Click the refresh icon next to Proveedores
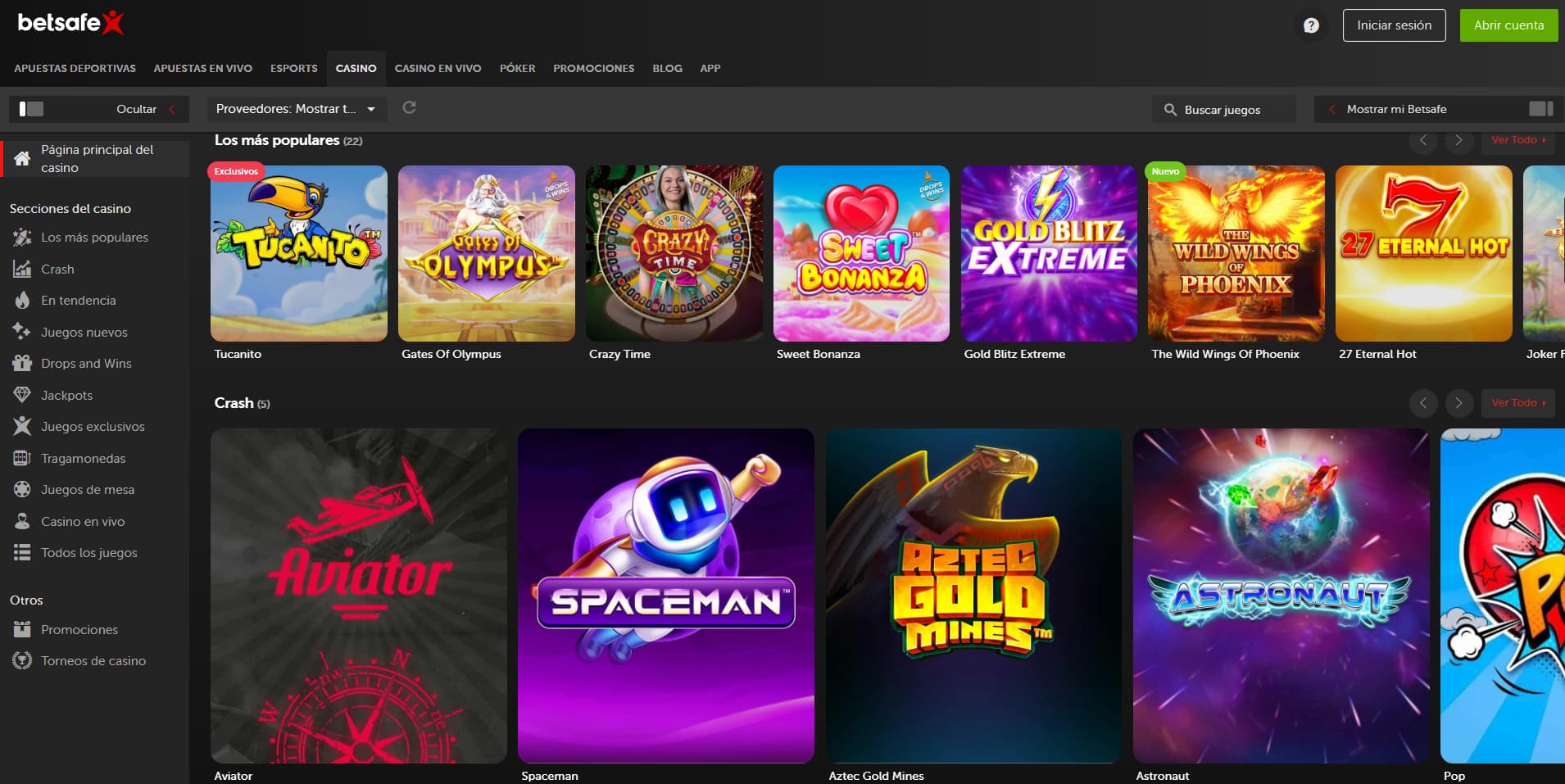Viewport: 1565px width, 784px height. 410,107
